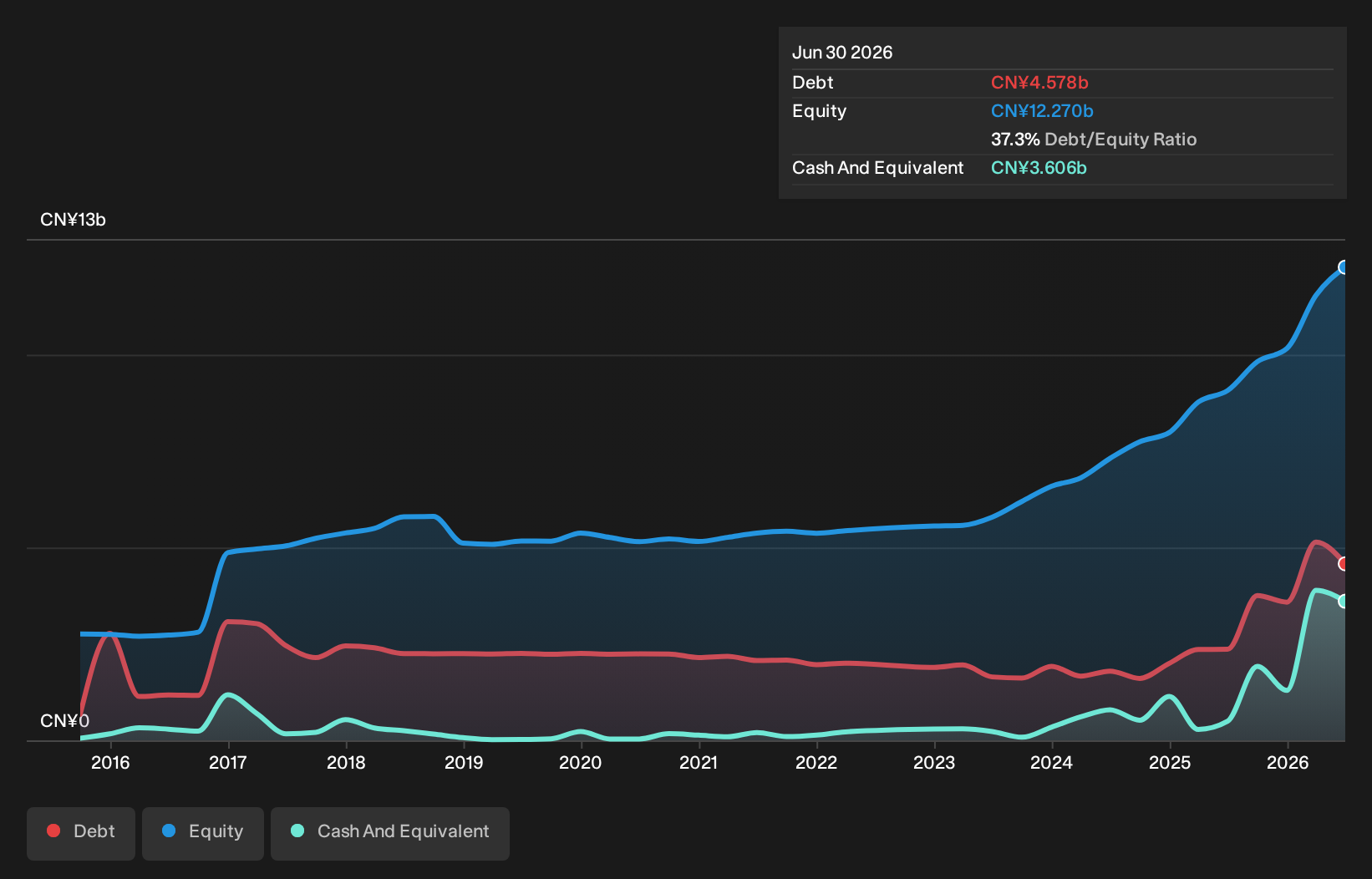Click the CN¥0 y-axis label
1372x879 pixels.
coord(64,721)
